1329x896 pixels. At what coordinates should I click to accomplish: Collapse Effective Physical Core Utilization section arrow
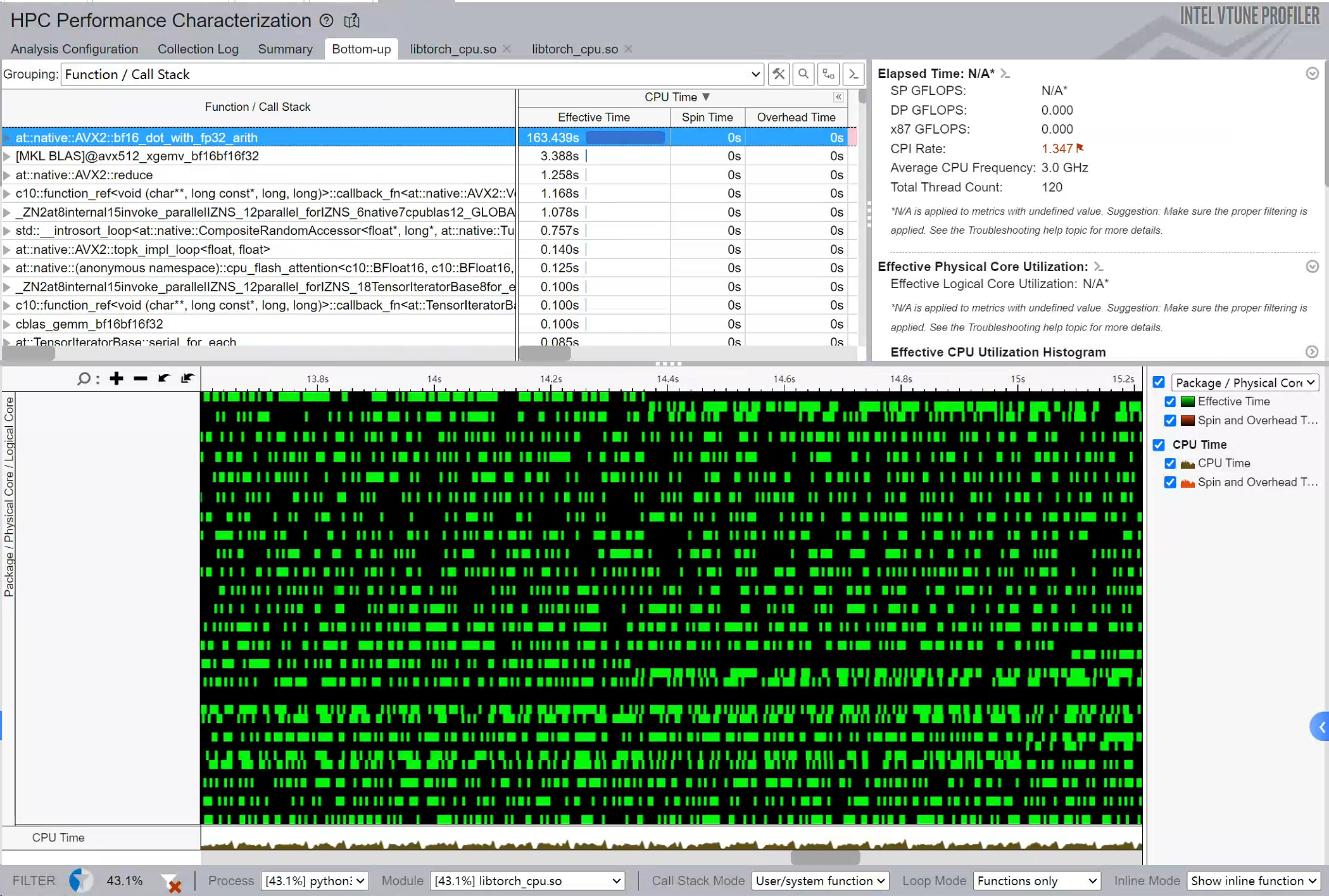point(1312,267)
